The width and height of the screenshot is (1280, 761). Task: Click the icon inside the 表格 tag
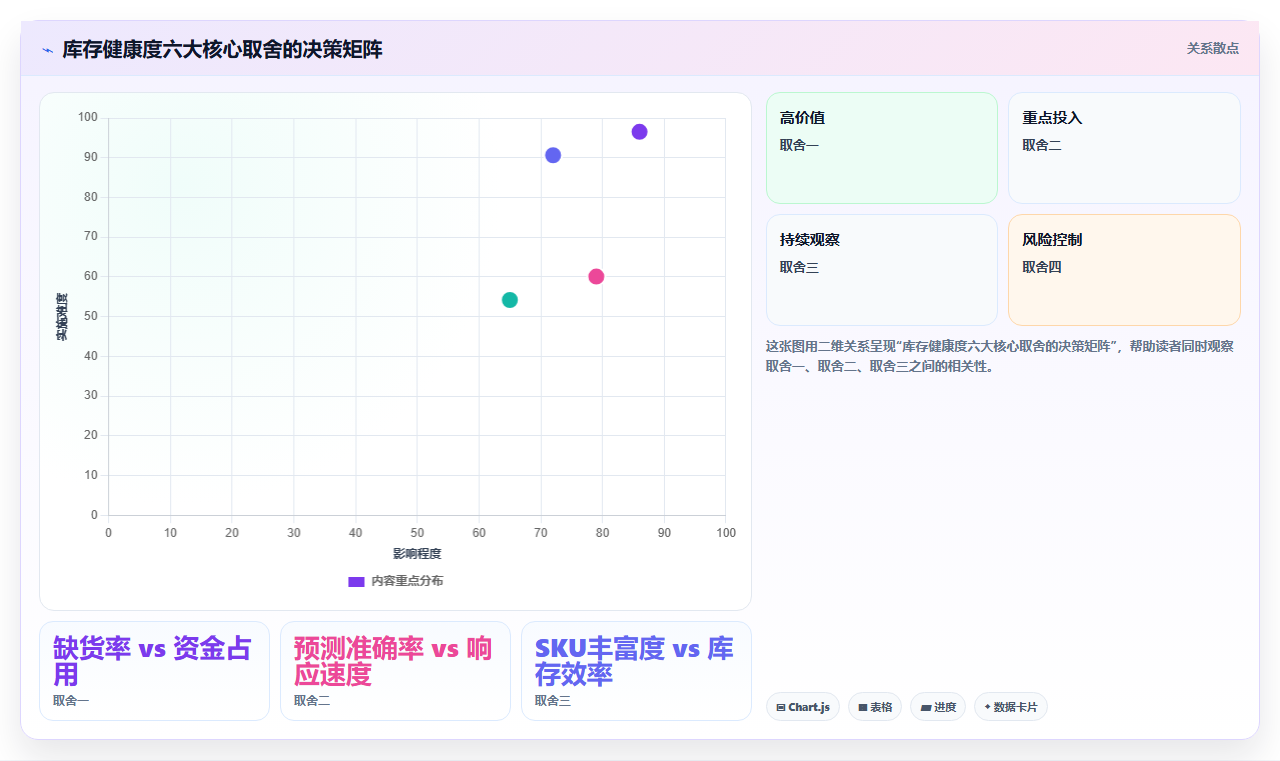click(863, 707)
